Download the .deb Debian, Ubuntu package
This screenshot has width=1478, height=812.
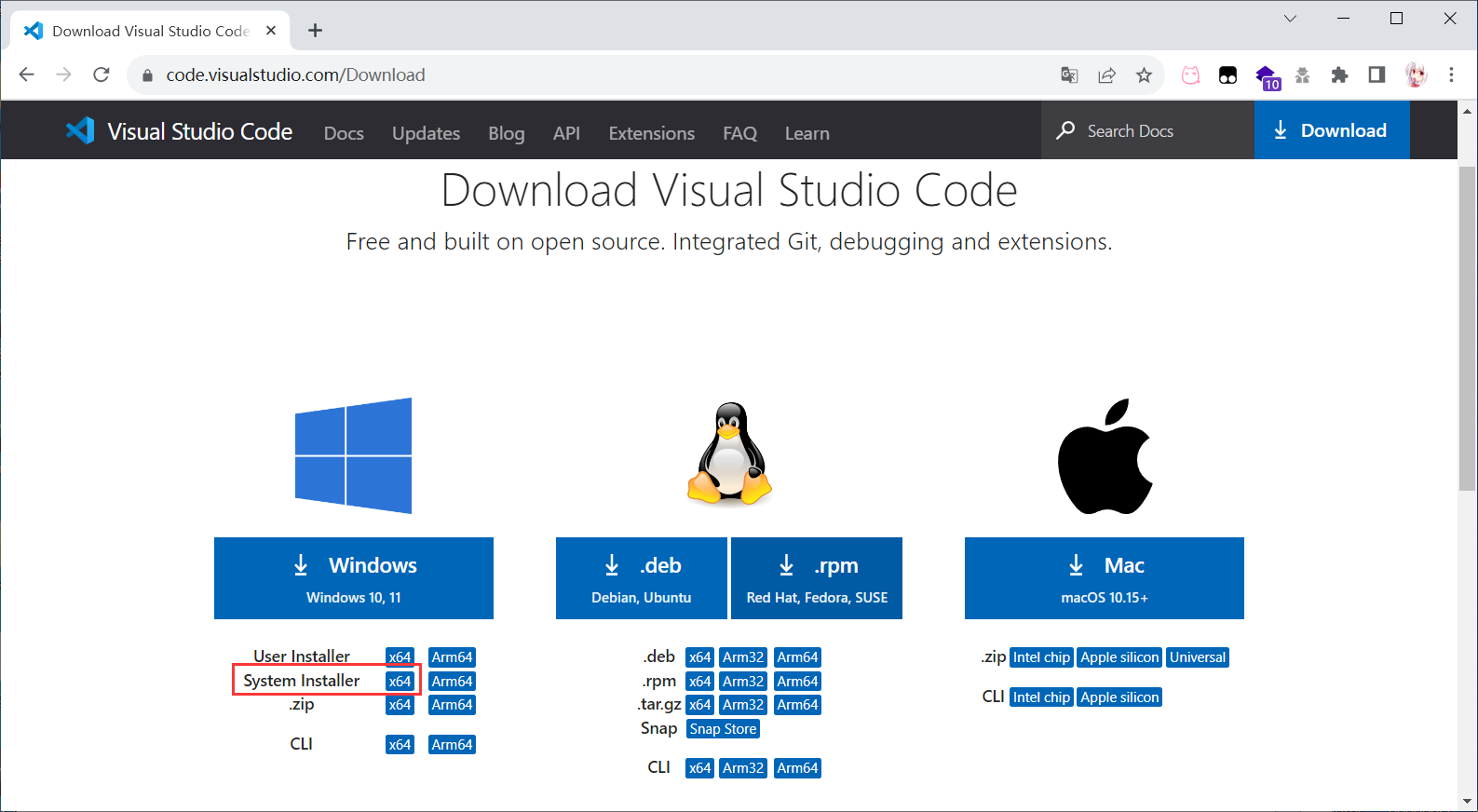[x=642, y=578]
